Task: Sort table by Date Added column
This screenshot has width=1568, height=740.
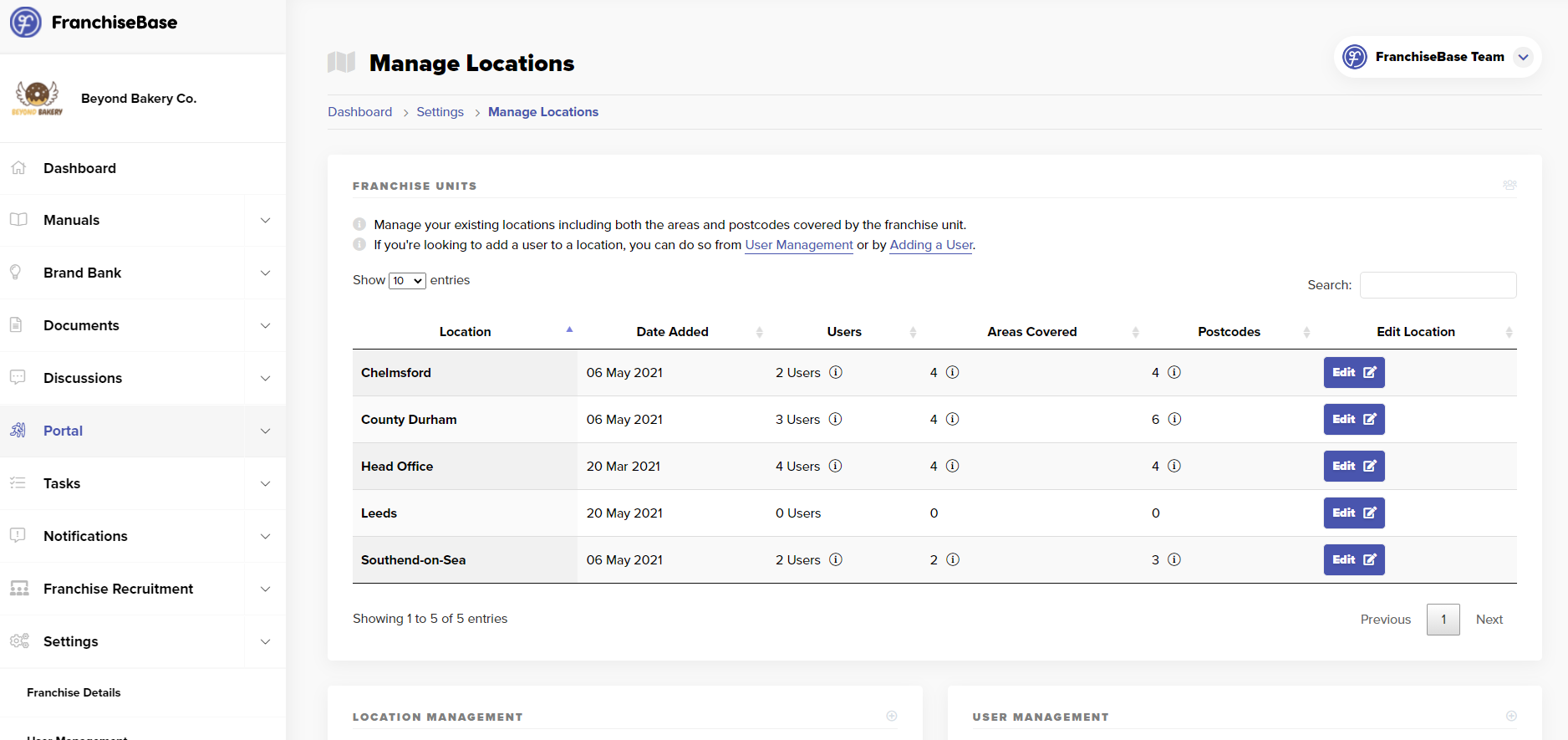Action: pyautogui.click(x=672, y=332)
